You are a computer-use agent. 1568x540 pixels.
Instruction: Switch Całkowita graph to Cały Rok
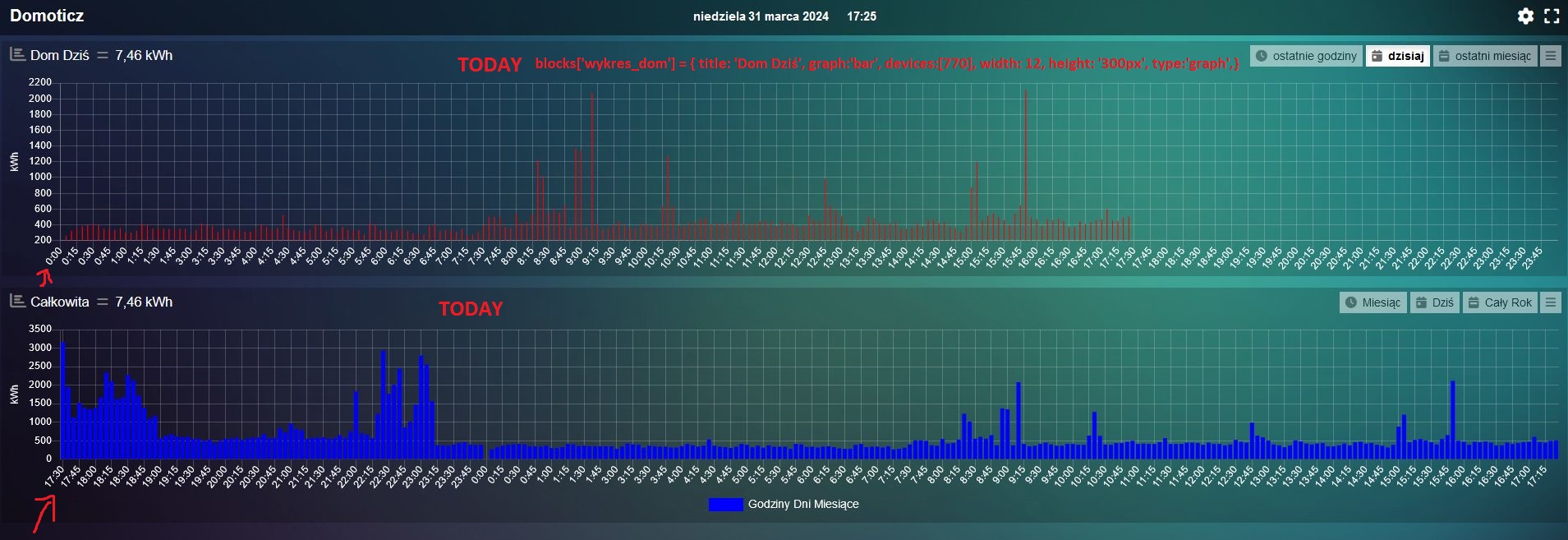coord(1501,302)
